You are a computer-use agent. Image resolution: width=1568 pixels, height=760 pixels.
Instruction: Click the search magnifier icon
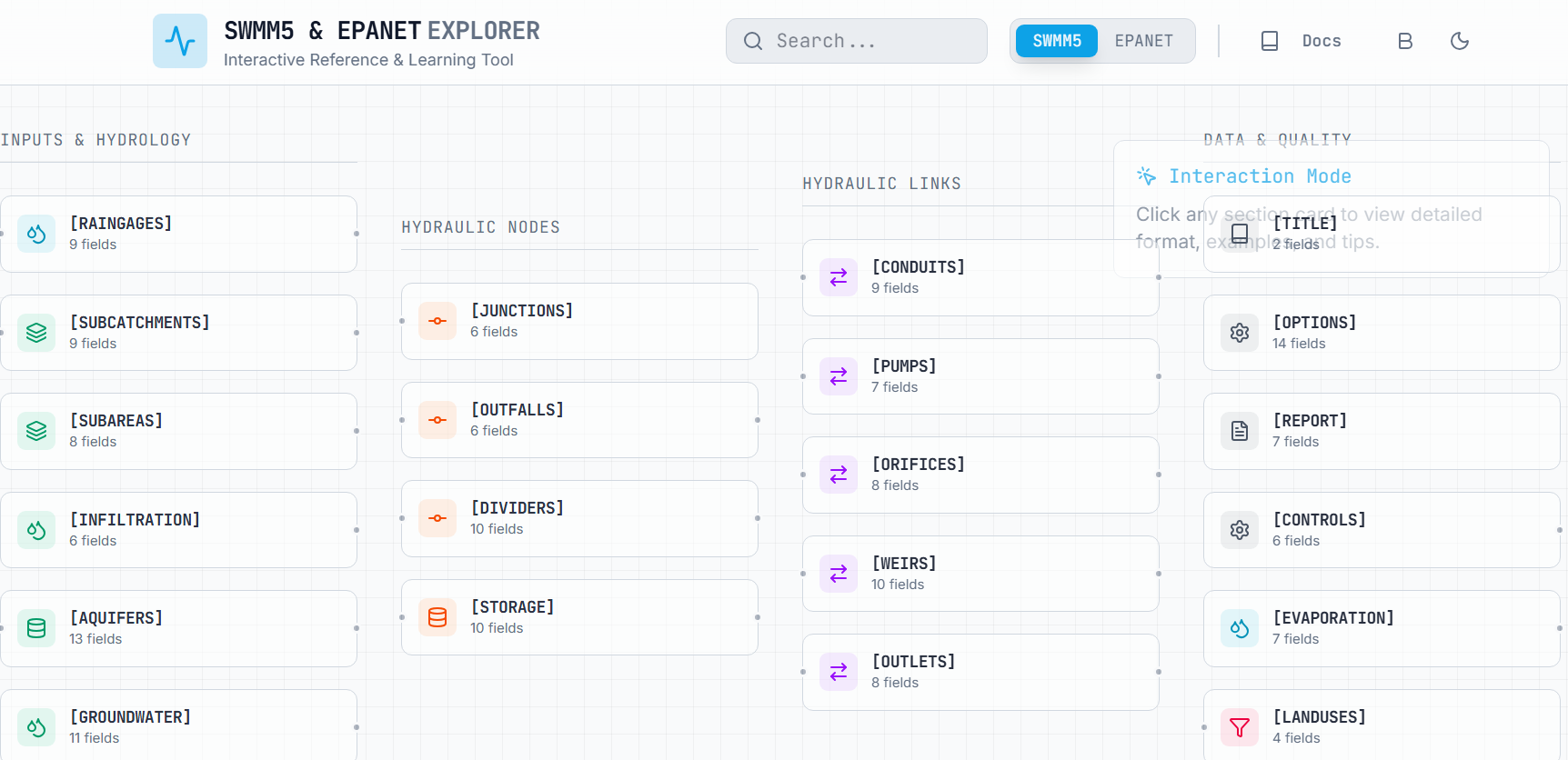(x=753, y=41)
